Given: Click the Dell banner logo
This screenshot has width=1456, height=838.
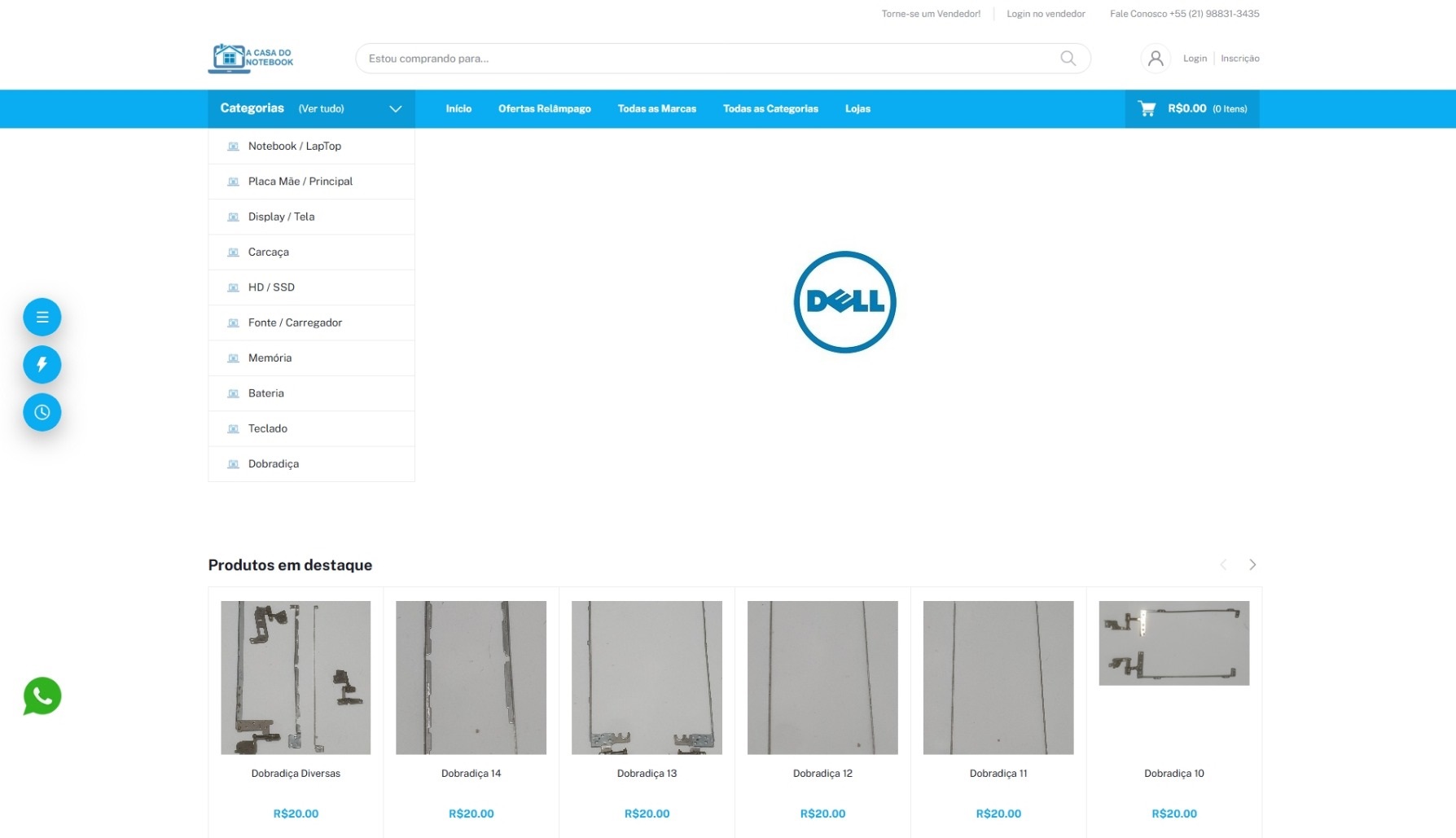Looking at the screenshot, I should [844, 302].
